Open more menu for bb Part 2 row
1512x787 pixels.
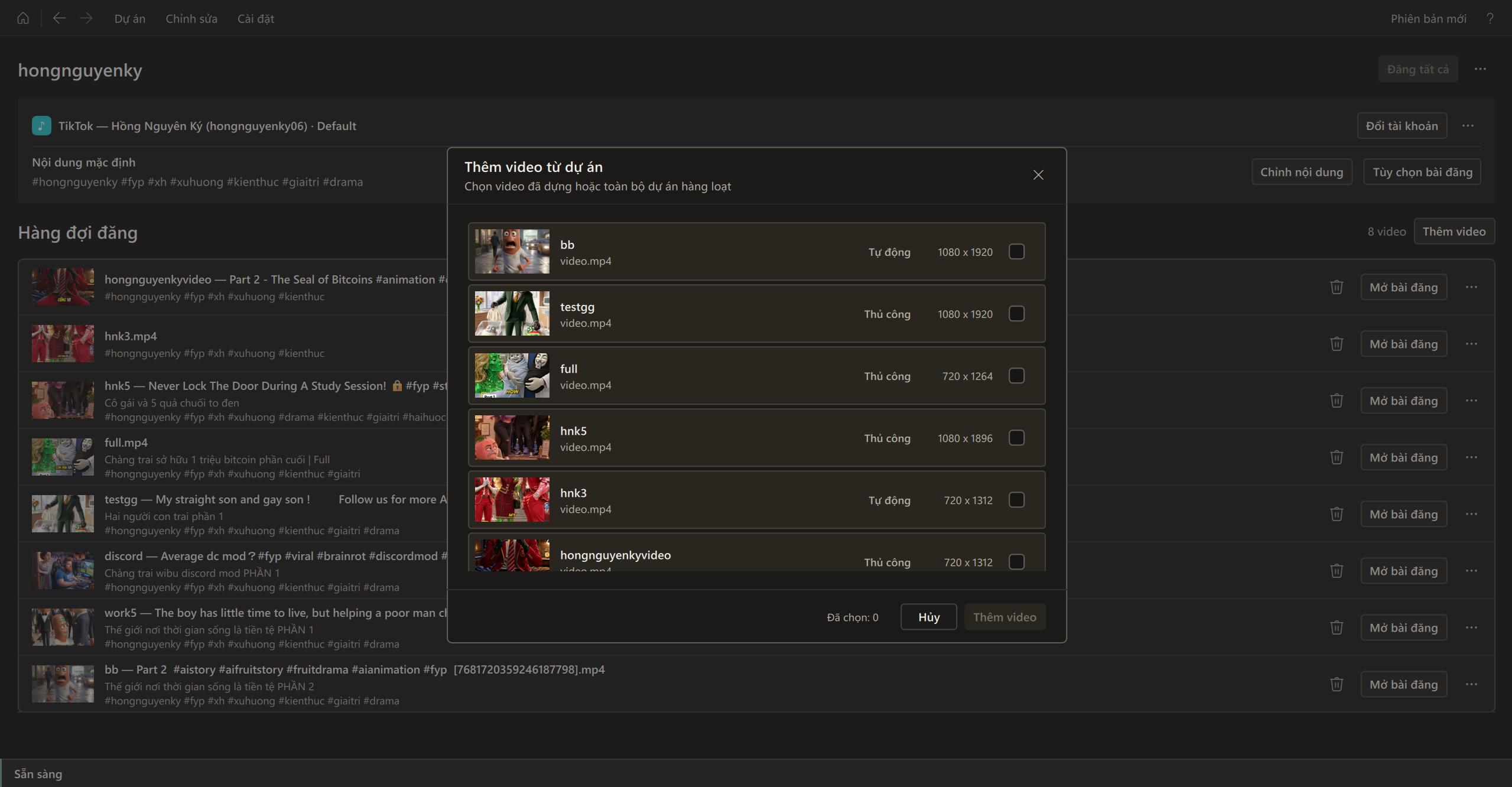click(x=1471, y=684)
